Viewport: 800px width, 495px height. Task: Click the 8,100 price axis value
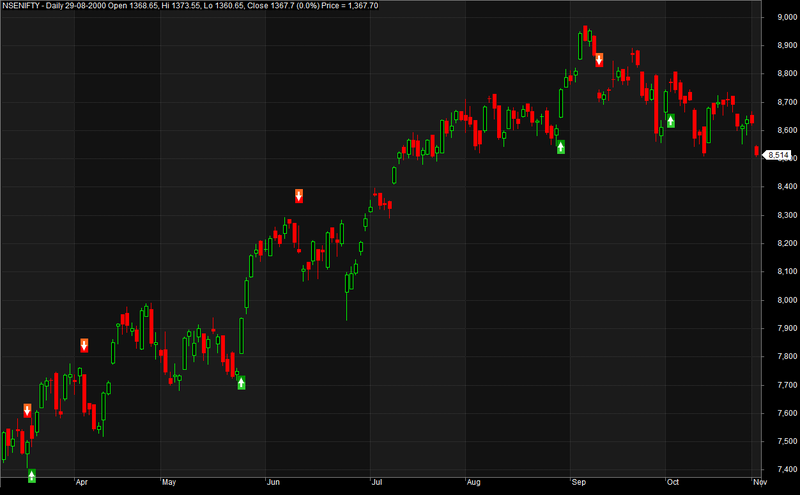pos(787,271)
